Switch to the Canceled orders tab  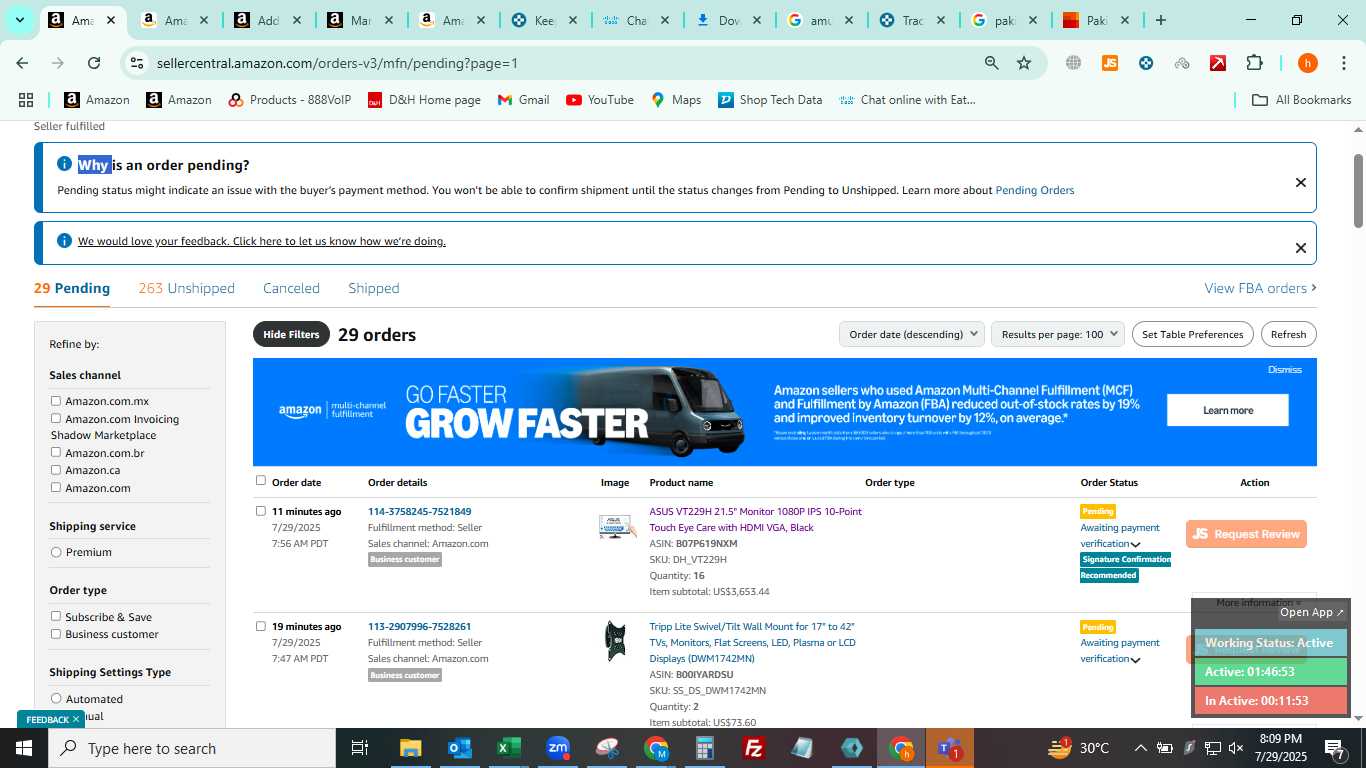291,288
